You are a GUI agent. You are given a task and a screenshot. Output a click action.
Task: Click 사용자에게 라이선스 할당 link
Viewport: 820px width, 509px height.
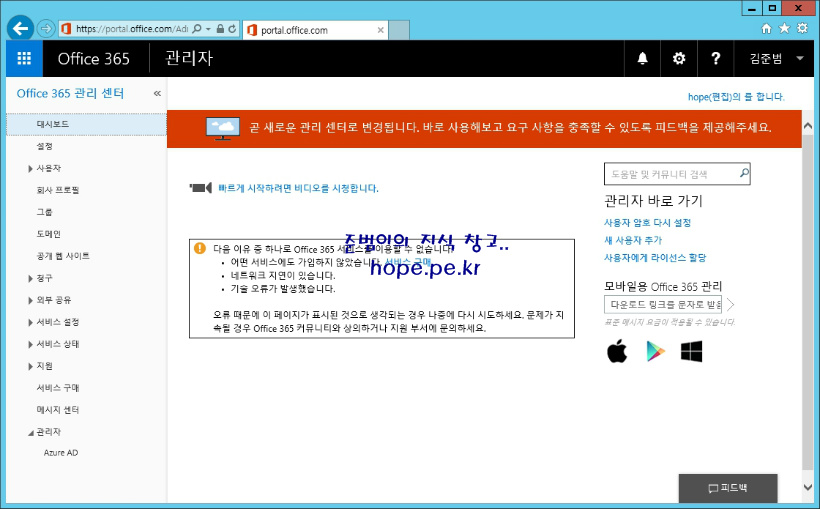click(655, 258)
